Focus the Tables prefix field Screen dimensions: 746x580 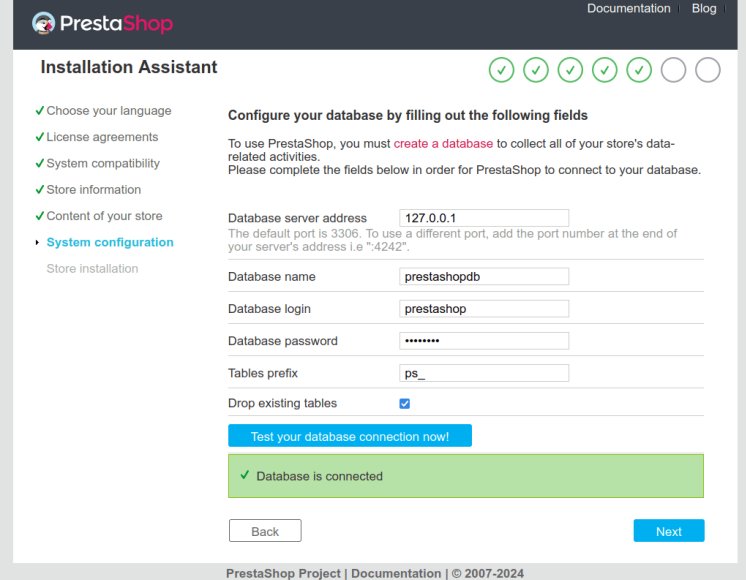tap(484, 373)
